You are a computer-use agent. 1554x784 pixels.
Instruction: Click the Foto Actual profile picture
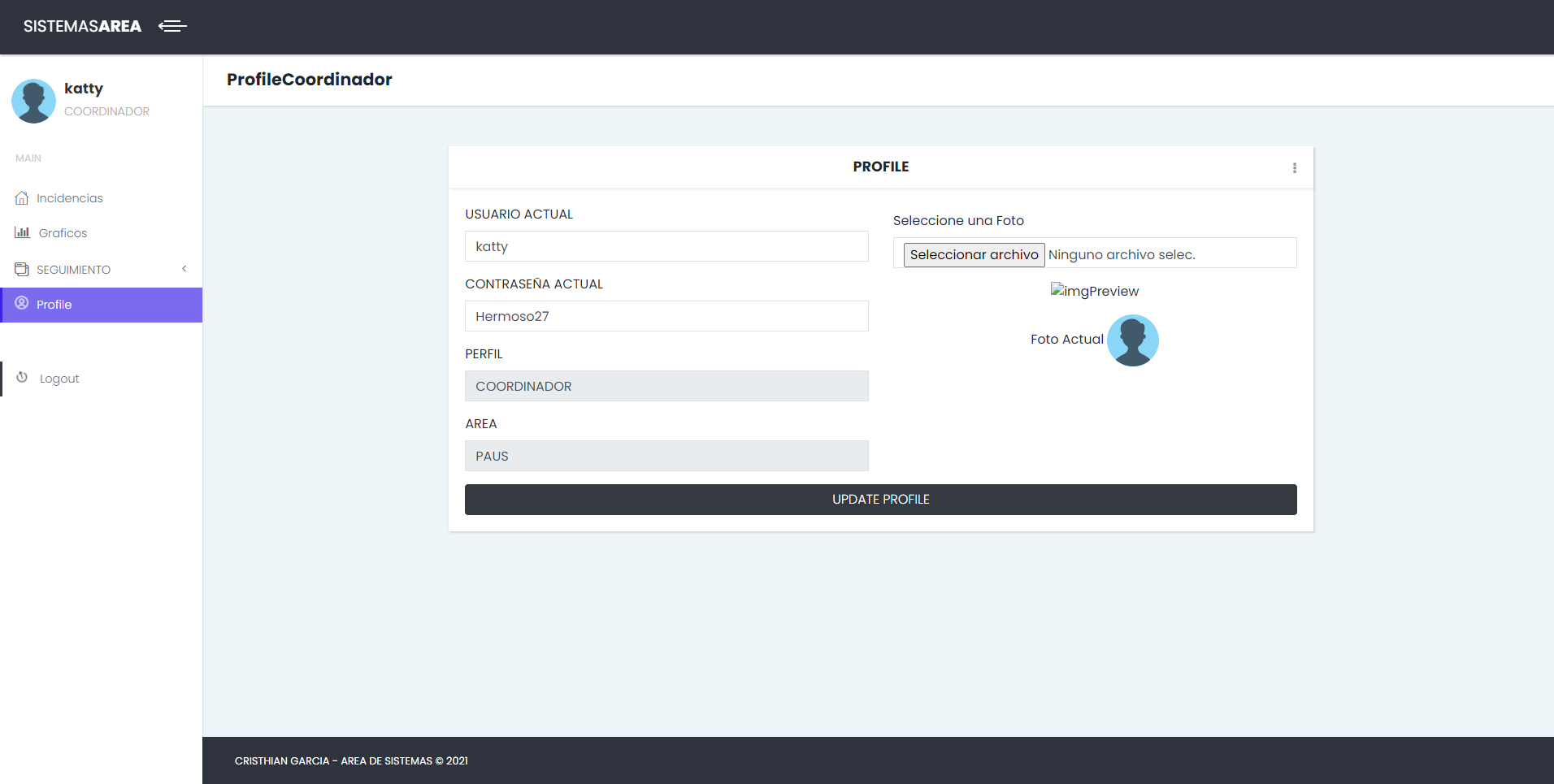(1132, 340)
